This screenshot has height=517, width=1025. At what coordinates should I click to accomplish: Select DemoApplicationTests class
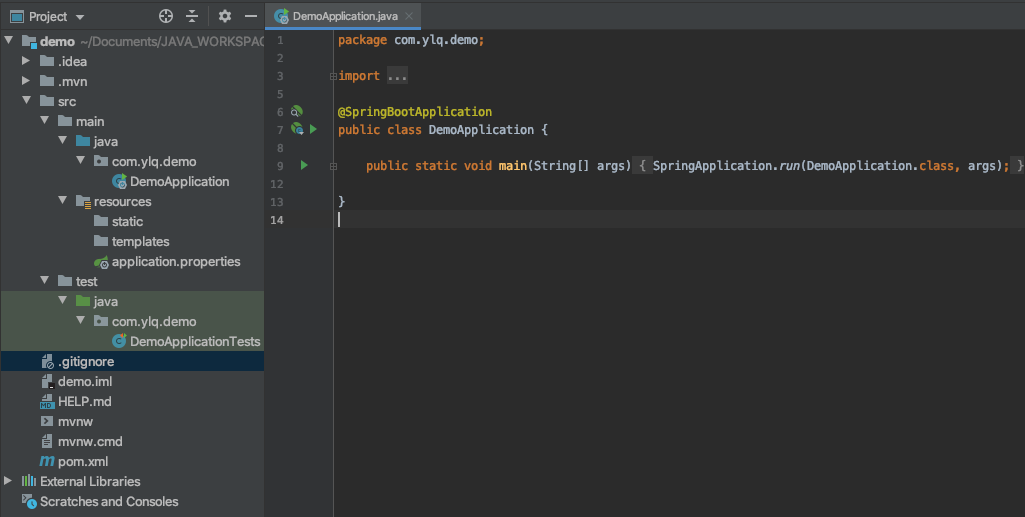[x=195, y=341]
